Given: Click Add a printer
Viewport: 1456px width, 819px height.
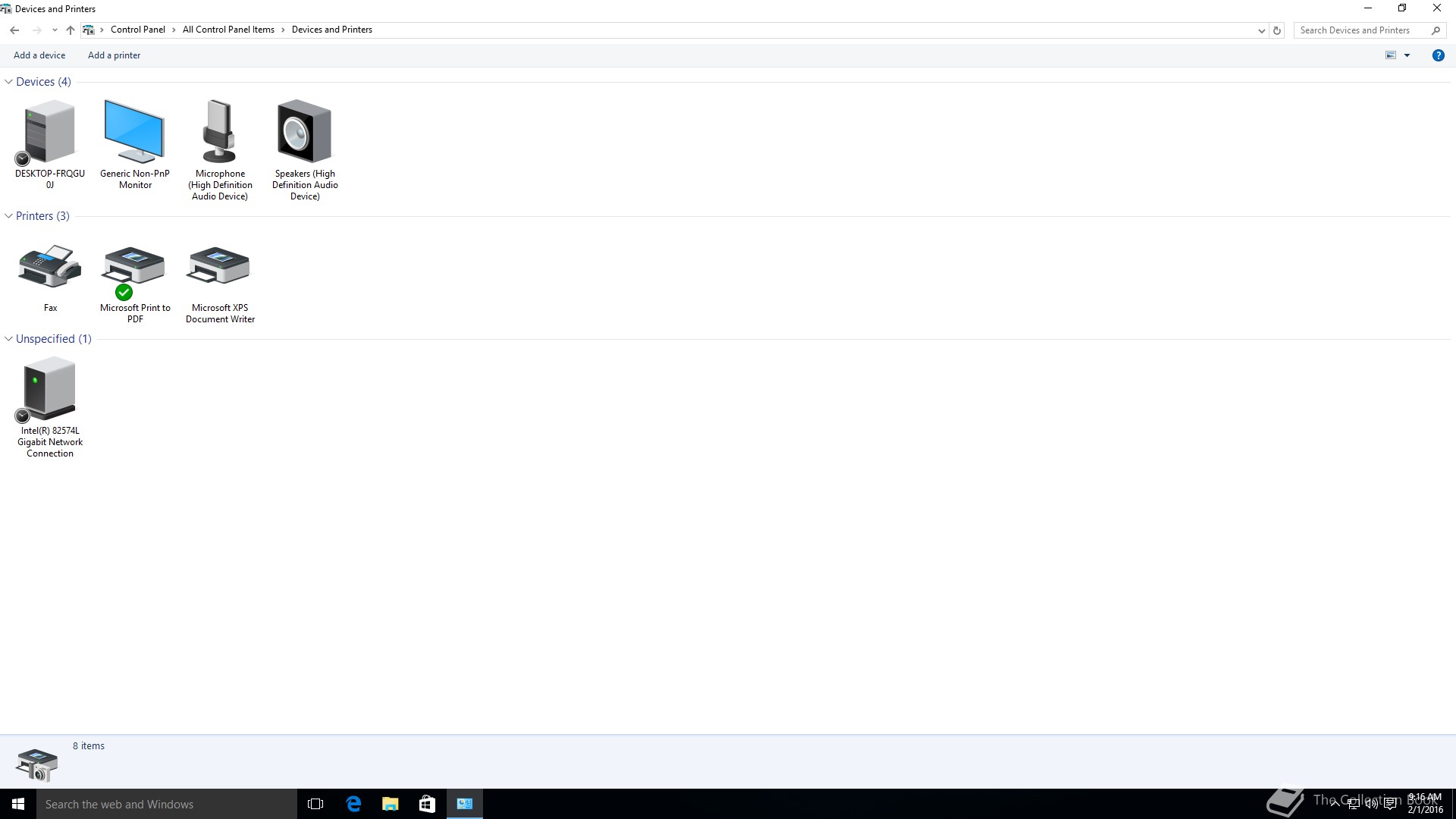Looking at the screenshot, I should [x=114, y=55].
